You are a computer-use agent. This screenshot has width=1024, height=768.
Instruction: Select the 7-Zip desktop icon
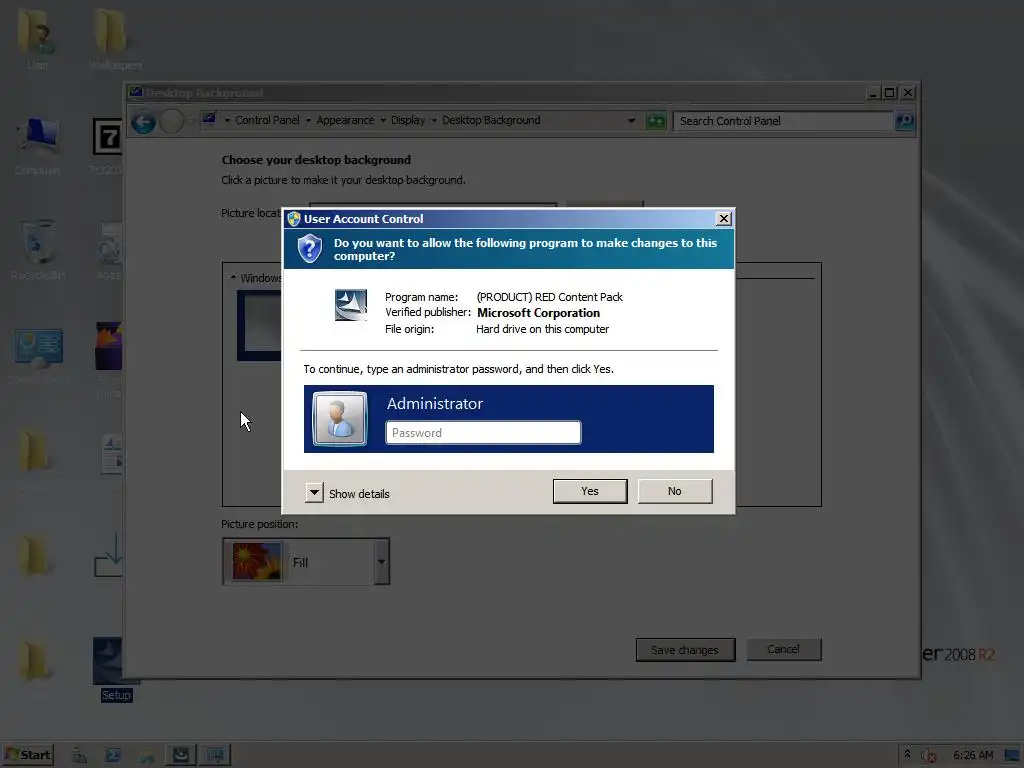[107, 146]
